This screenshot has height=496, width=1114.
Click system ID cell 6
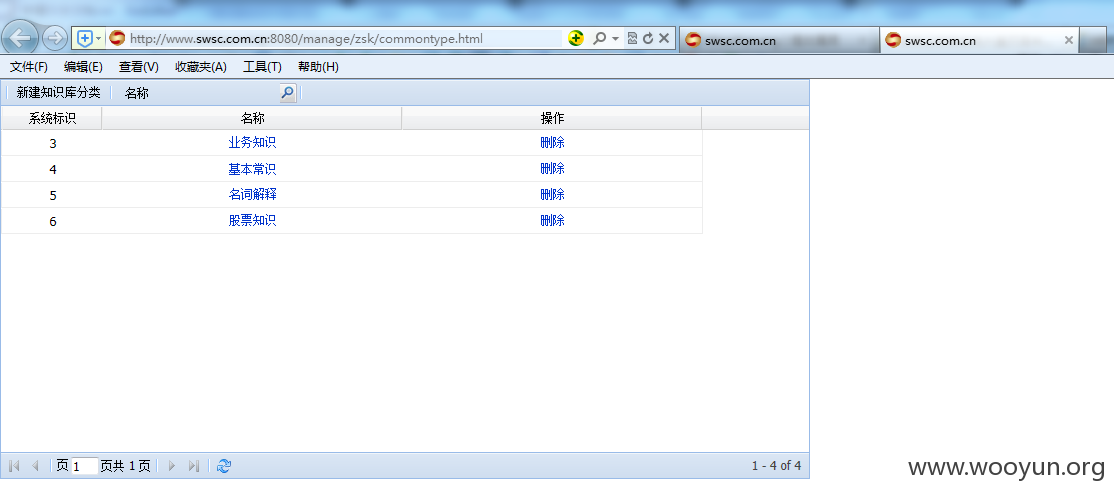coord(53,222)
